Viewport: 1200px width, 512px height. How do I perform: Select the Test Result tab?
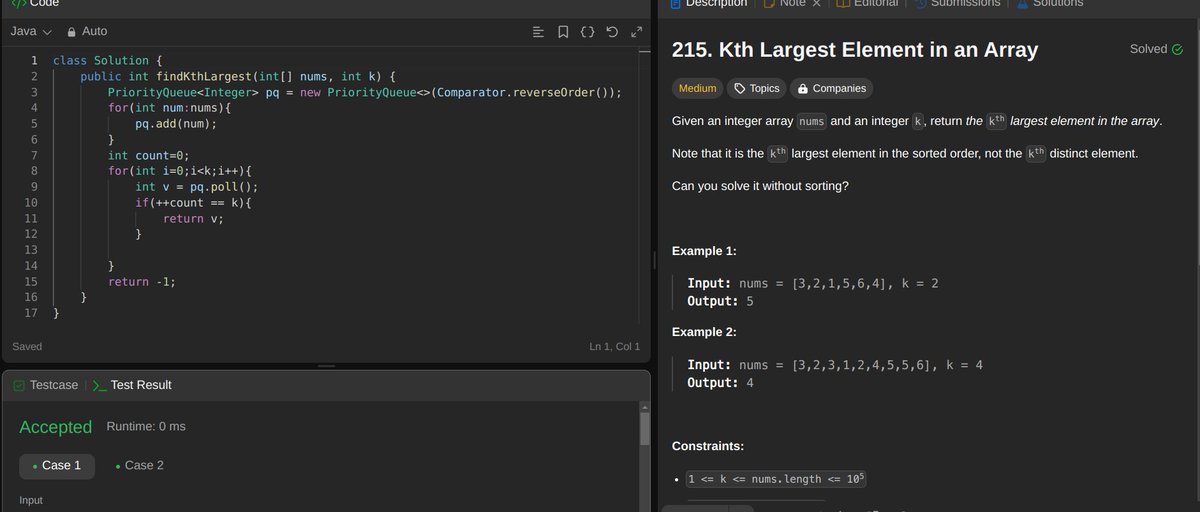pos(132,385)
